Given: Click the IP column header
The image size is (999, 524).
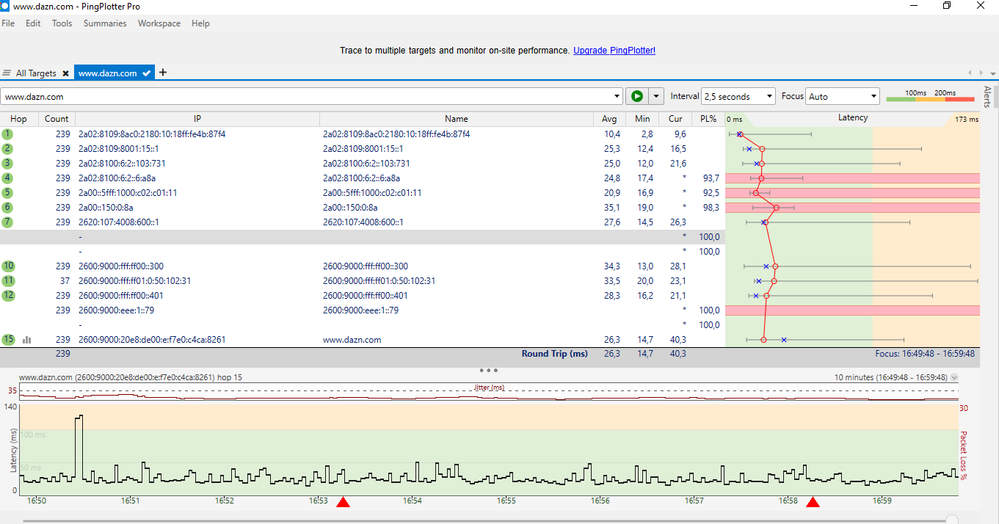Looking at the screenshot, I should (x=198, y=119).
